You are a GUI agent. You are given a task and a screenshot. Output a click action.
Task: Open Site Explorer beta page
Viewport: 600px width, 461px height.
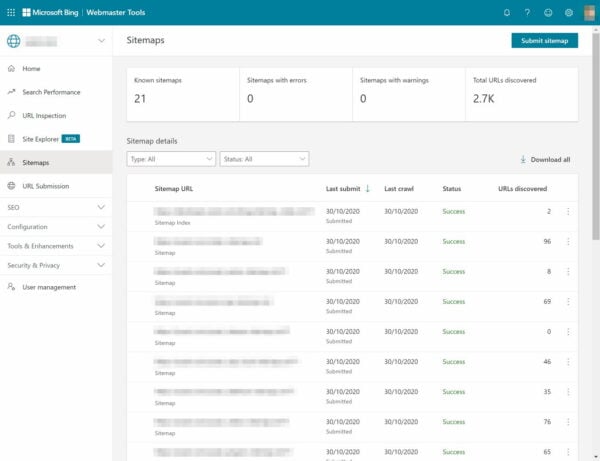42,139
